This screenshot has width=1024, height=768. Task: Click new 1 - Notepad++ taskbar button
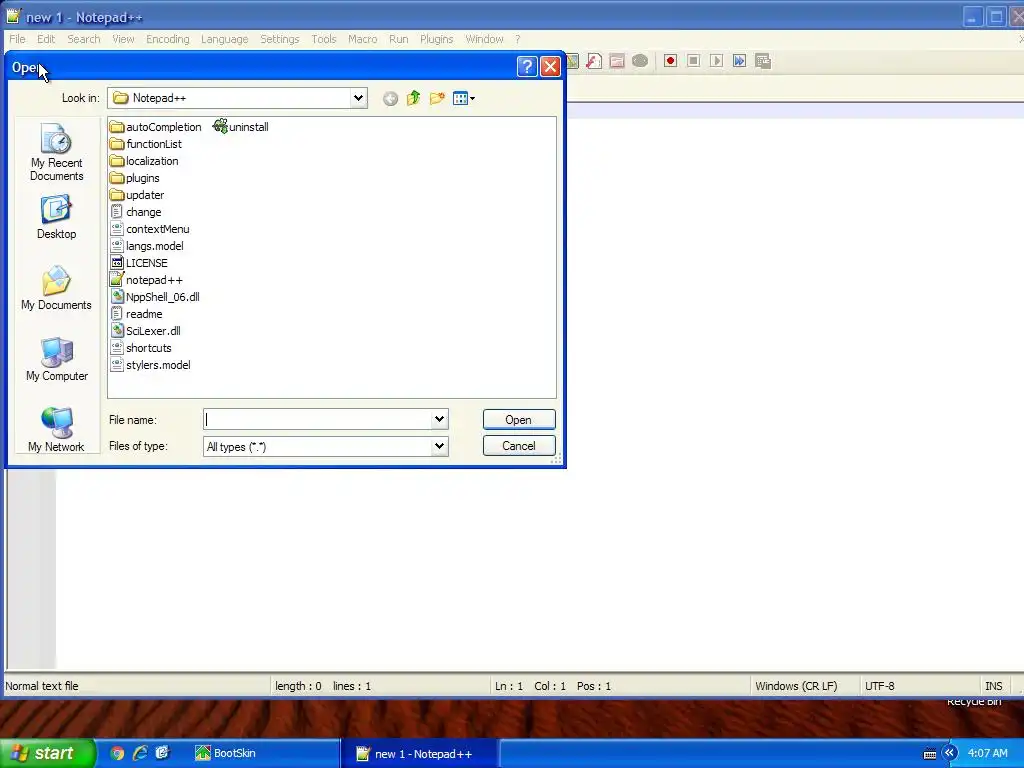click(419, 754)
